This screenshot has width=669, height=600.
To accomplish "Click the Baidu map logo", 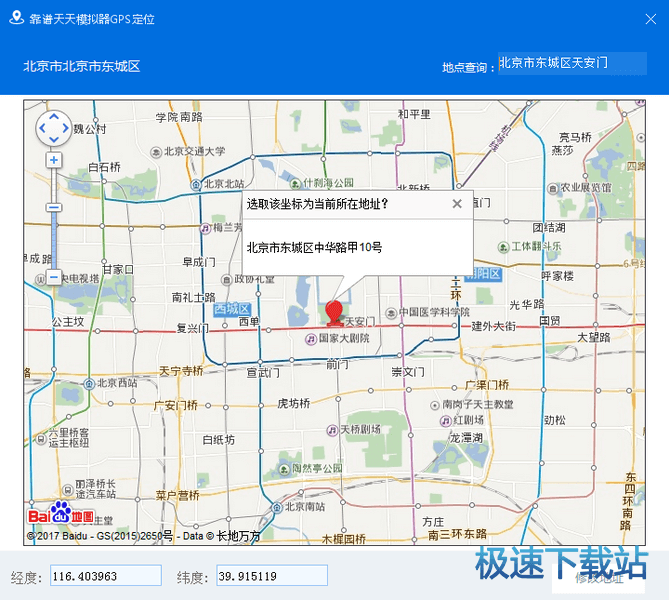I will pos(61,513).
